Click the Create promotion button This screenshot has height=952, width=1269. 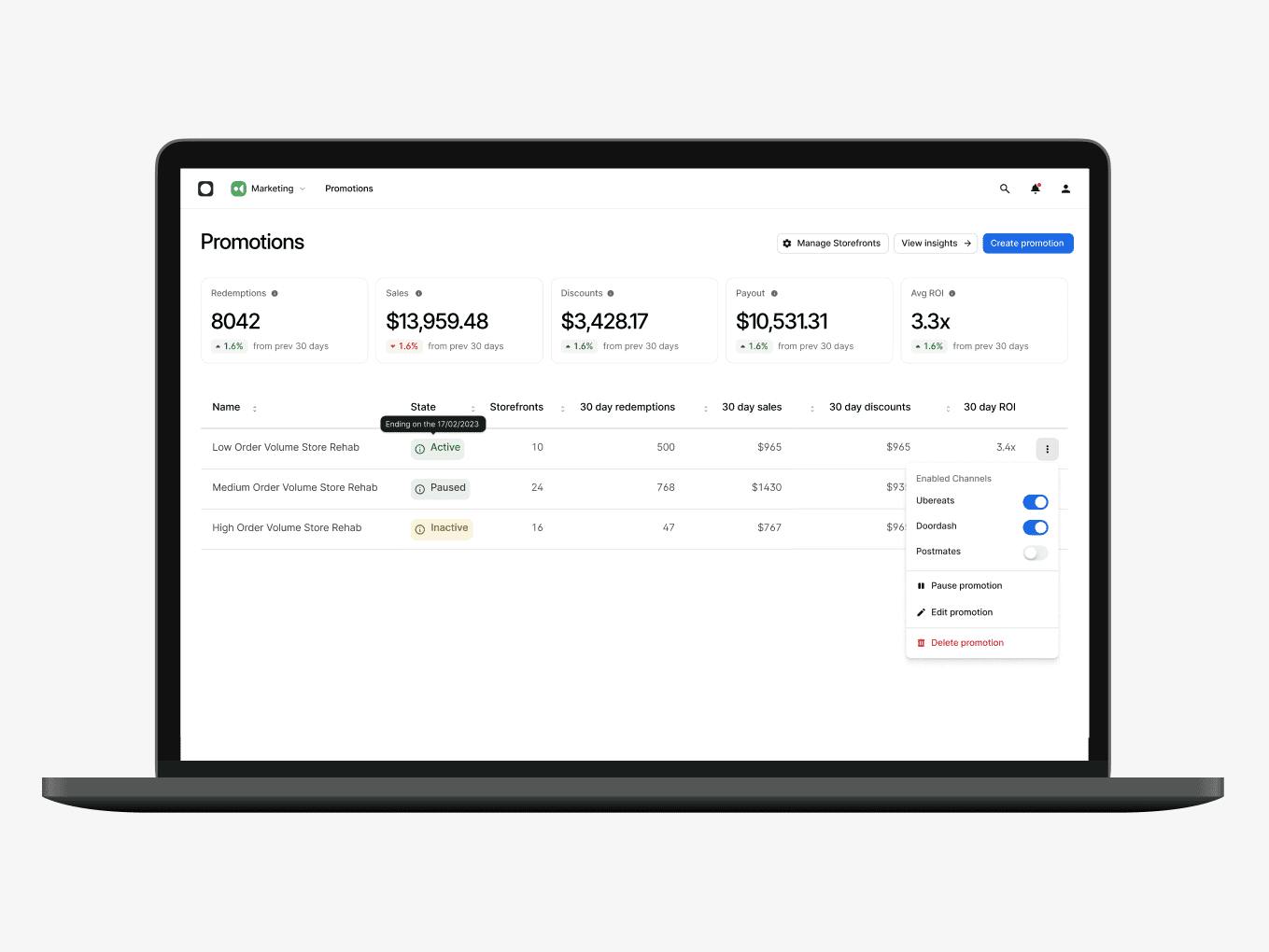tap(1027, 244)
